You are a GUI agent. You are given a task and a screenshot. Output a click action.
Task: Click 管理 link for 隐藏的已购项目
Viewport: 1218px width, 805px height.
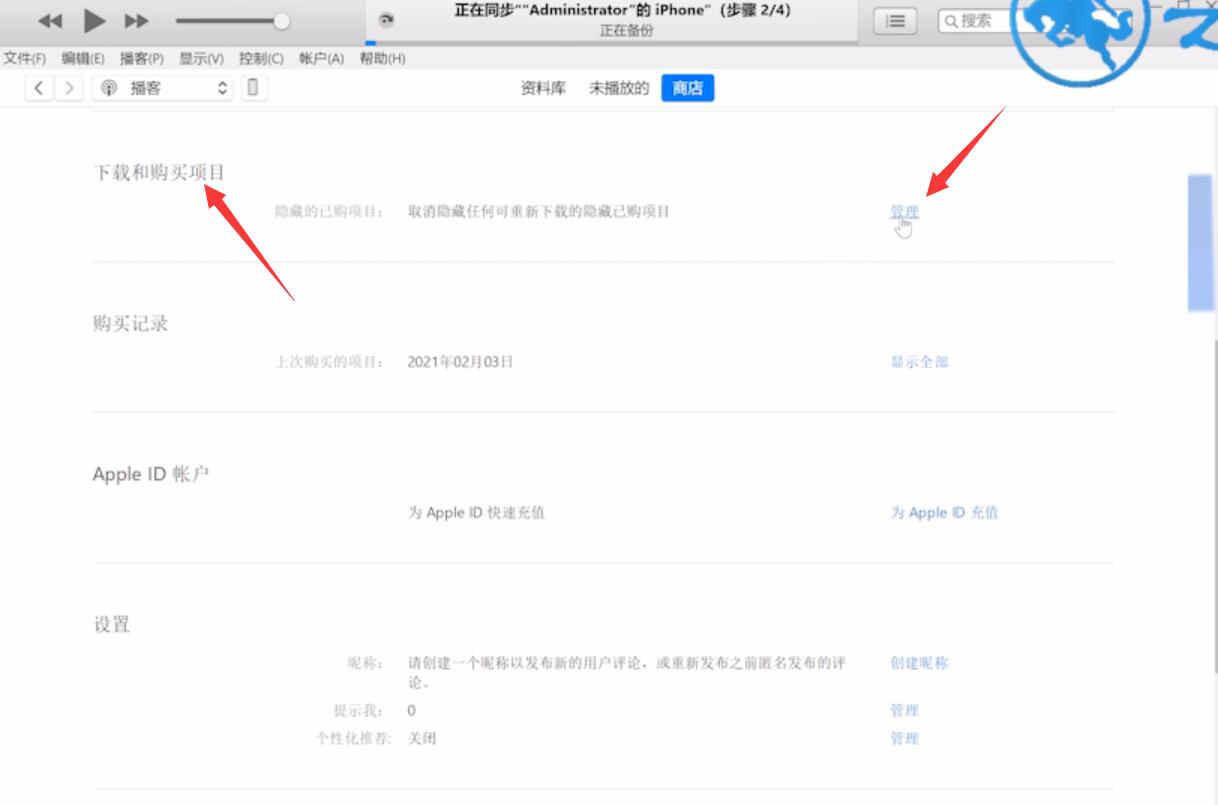pyautogui.click(x=904, y=212)
